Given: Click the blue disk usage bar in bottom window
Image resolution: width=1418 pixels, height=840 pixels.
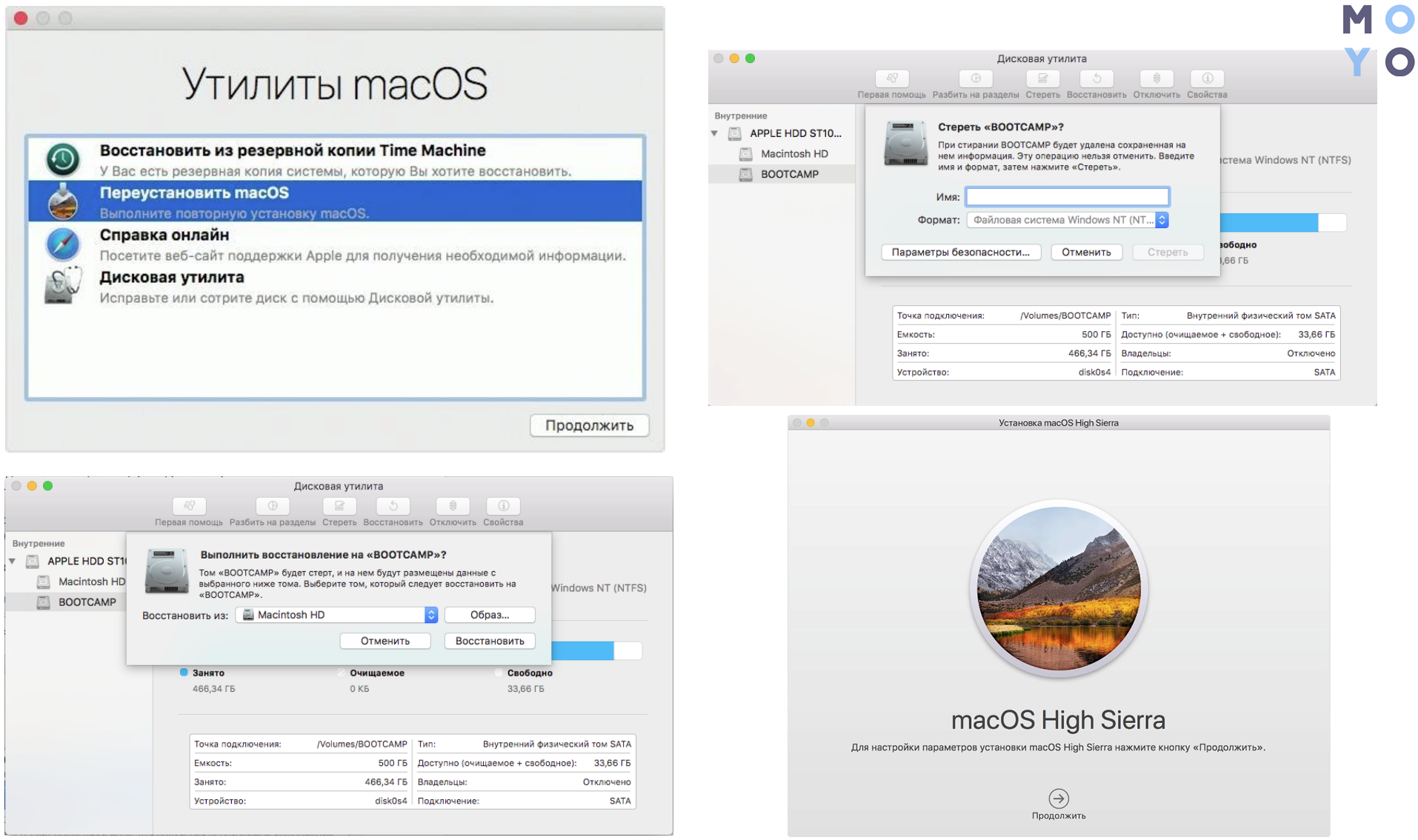Looking at the screenshot, I should [x=582, y=650].
